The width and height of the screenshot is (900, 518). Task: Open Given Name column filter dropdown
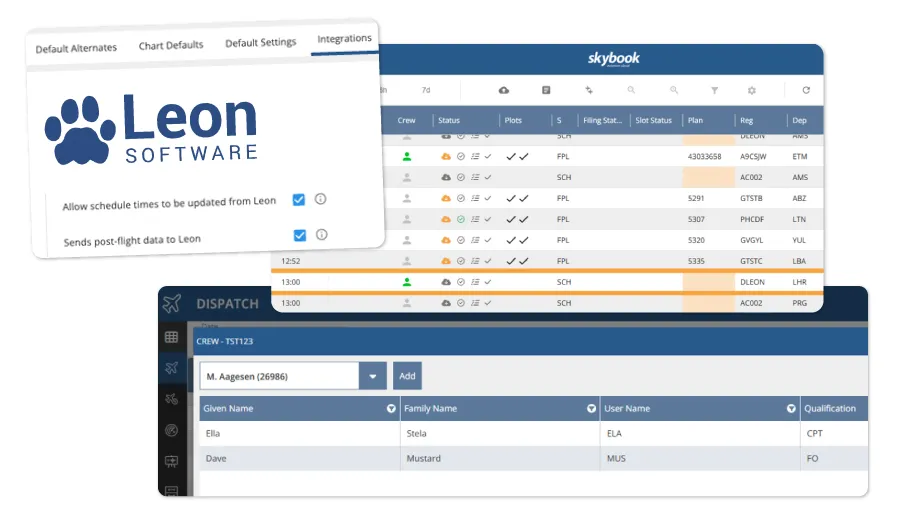pyautogui.click(x=391, y=408)
